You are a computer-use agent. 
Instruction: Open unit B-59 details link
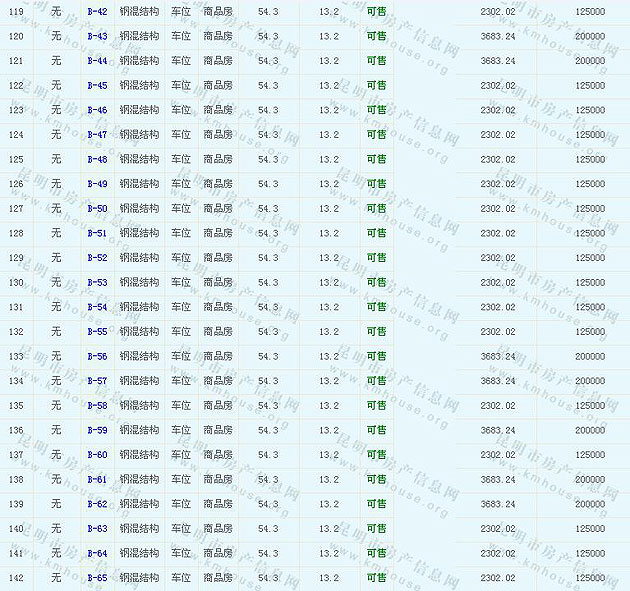pyautogui.click(x=97, y=430)
